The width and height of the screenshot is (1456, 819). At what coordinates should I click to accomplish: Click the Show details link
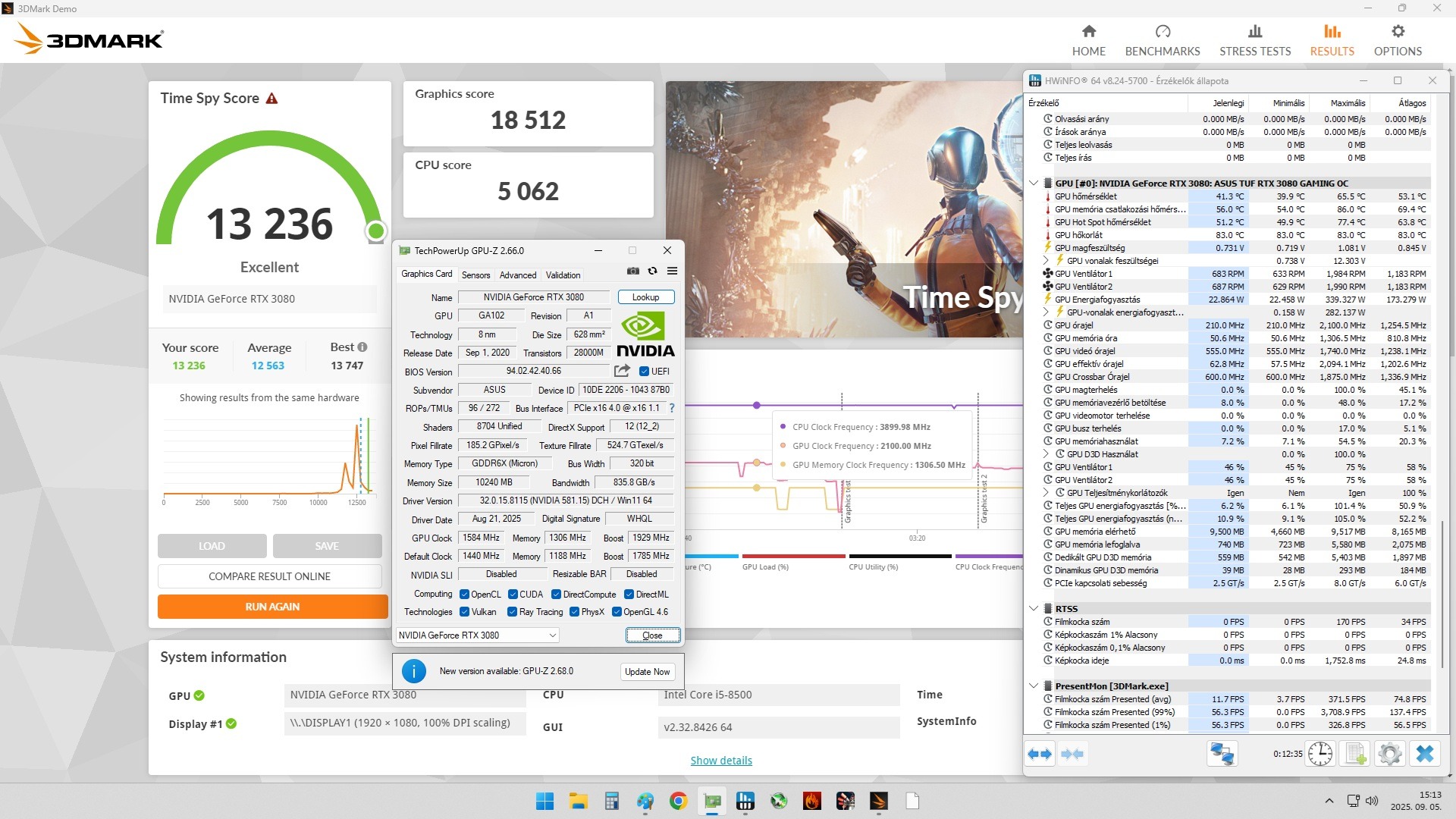pyautogui.click(x=720, y=761)
